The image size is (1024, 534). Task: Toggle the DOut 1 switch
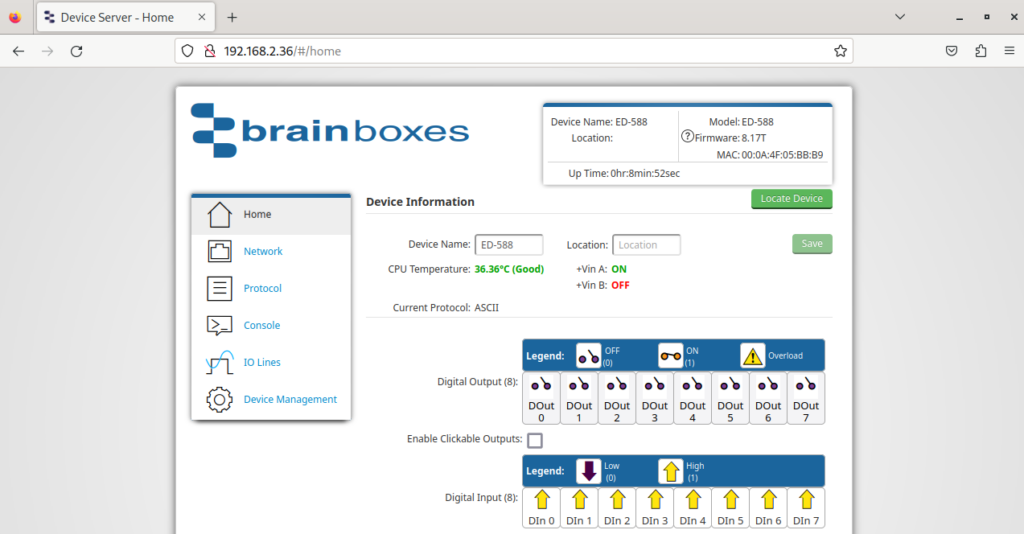click(x=579, y=385)
